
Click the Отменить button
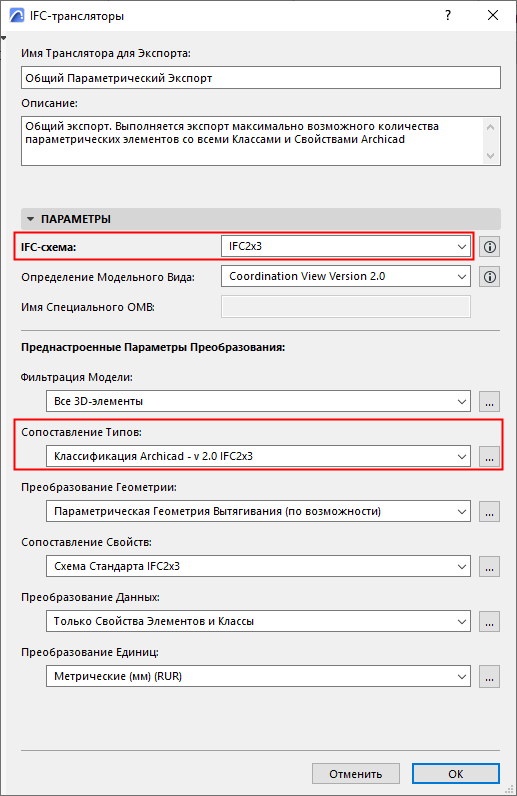pyautogui.click(x=356, y=774)
